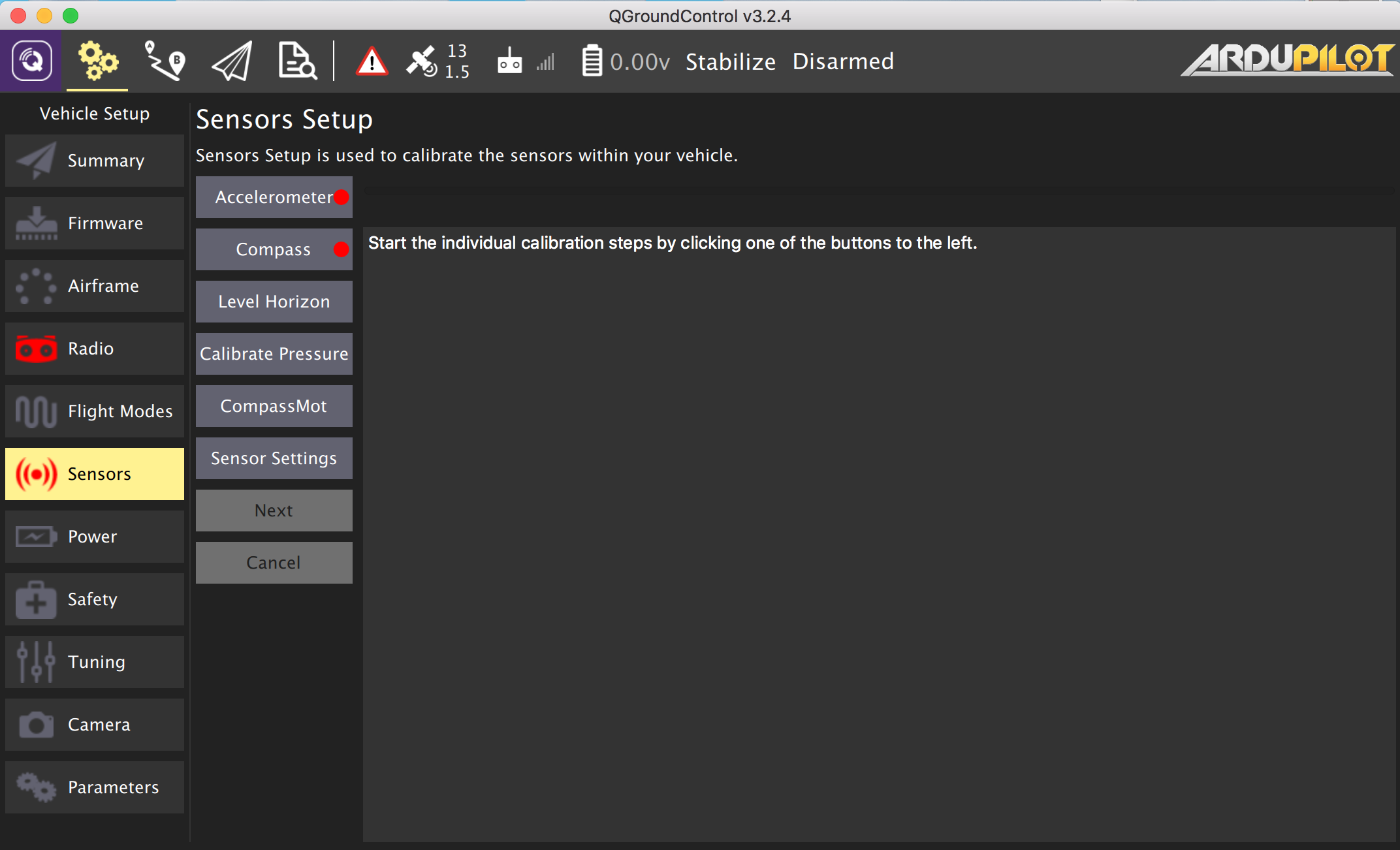Click the Disarmed status to arm
This screenshot has height=850, width=1400.
(842, 61)
